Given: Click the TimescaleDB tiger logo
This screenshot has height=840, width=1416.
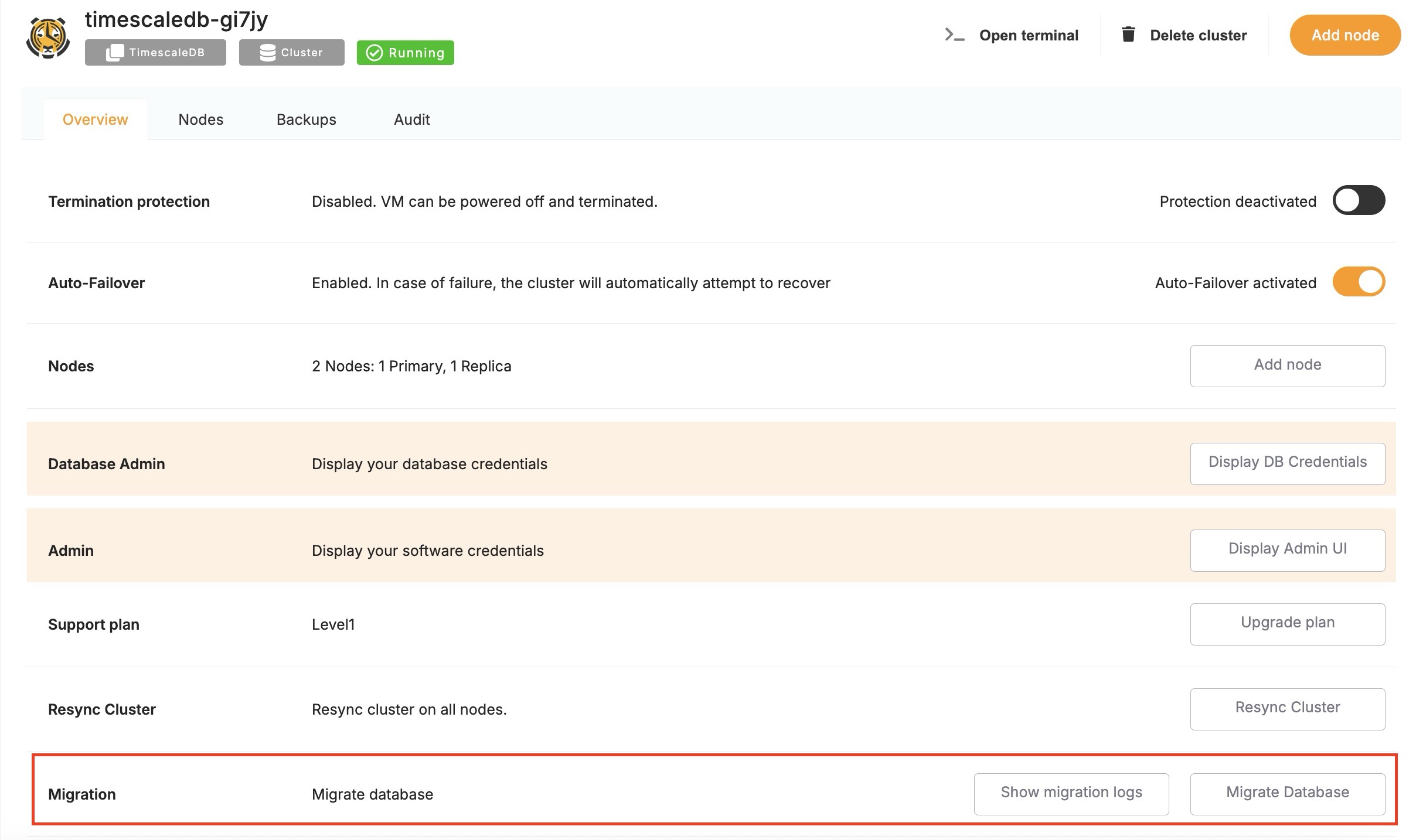Looking at the screenshot, I should coord(48,38).
